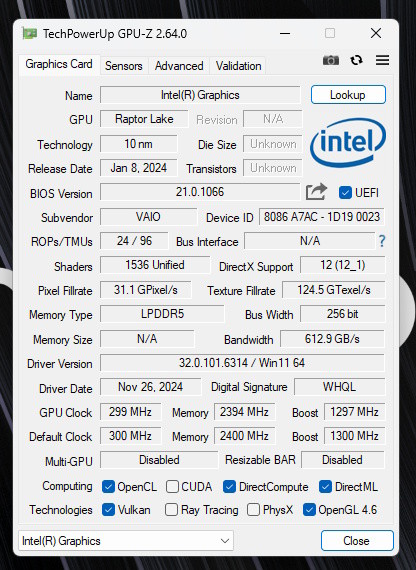416x570 pixels.
Task: Click the Subvendor value VAIO
Action: click(148, 217)
